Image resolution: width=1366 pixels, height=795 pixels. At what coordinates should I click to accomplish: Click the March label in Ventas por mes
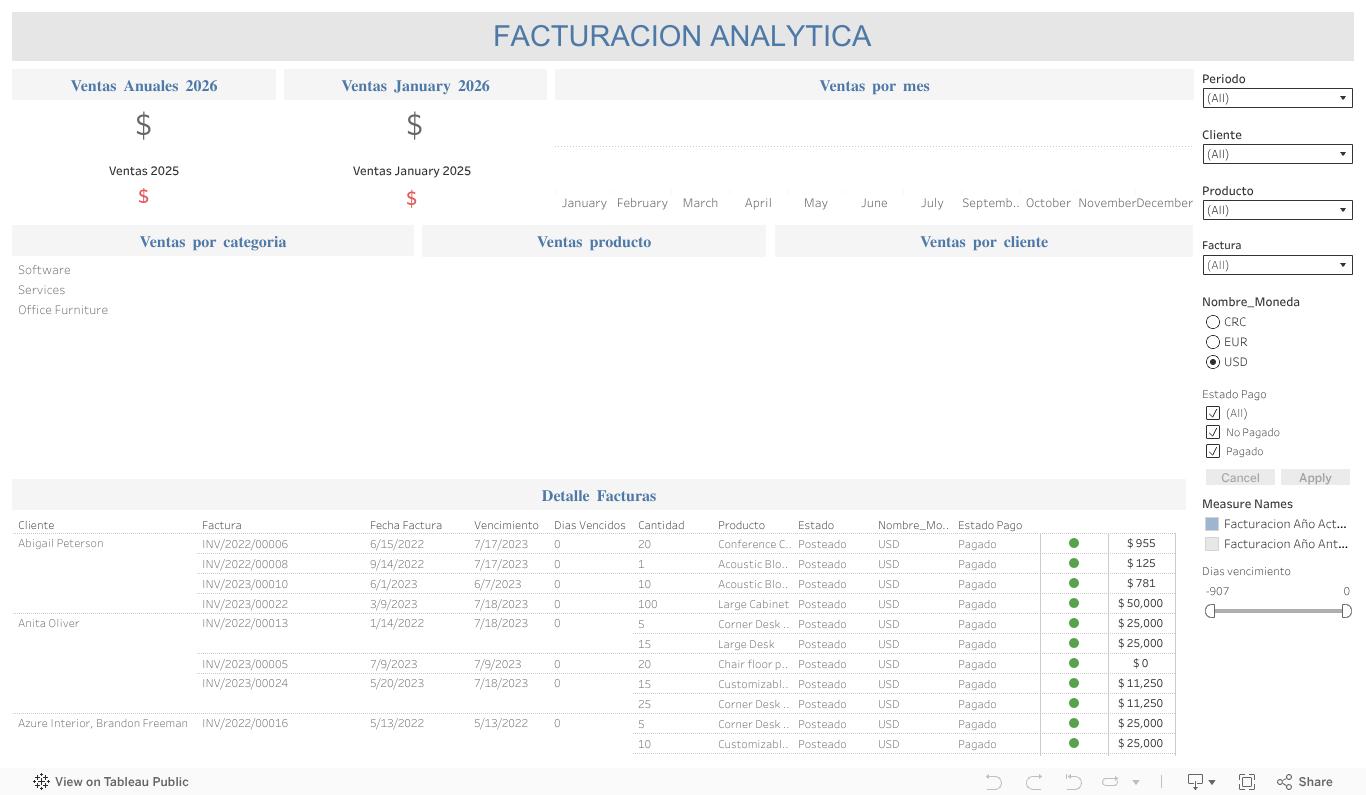[x=700, y=203]
